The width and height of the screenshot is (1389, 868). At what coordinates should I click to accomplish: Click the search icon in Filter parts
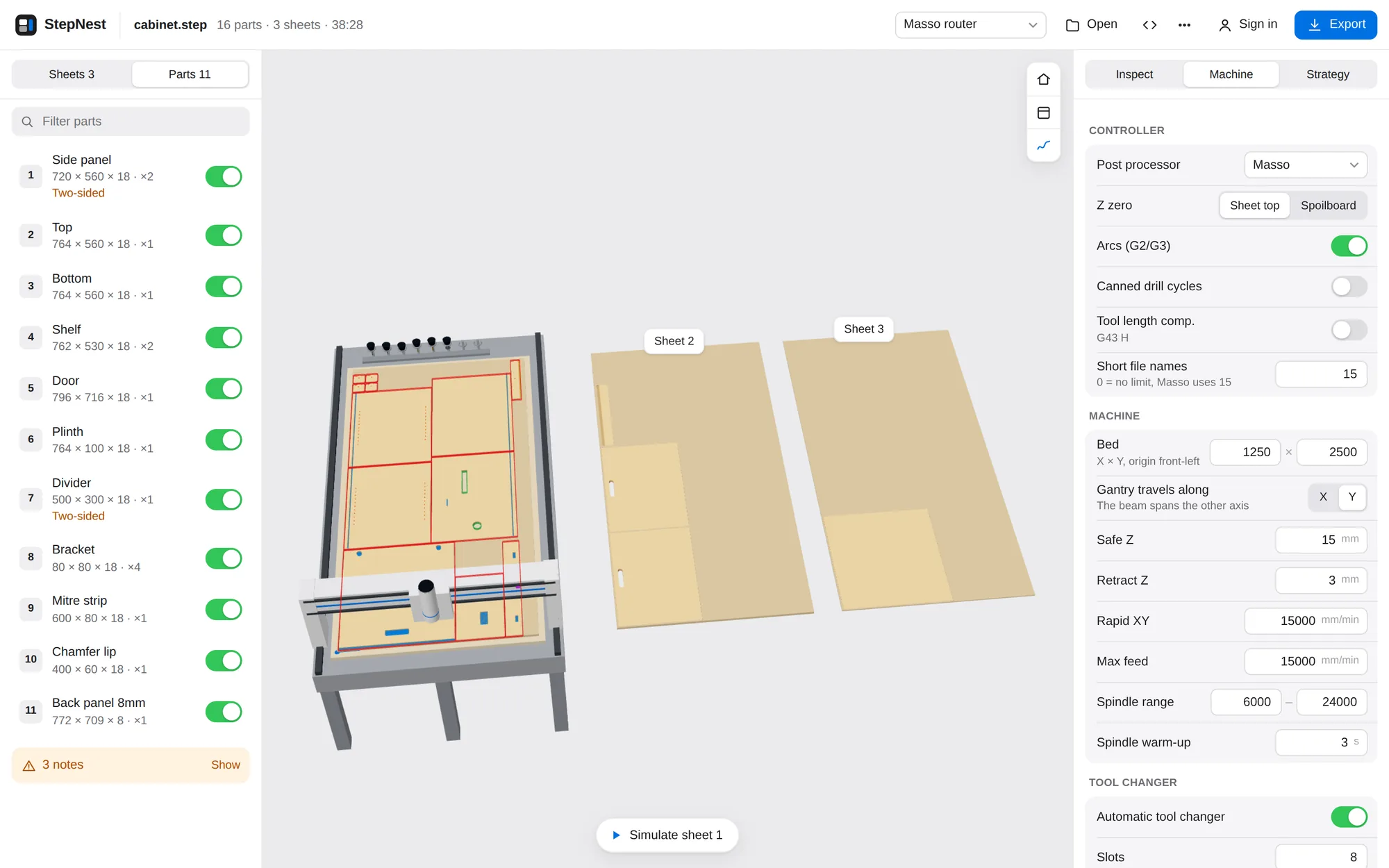pos(27,122)
